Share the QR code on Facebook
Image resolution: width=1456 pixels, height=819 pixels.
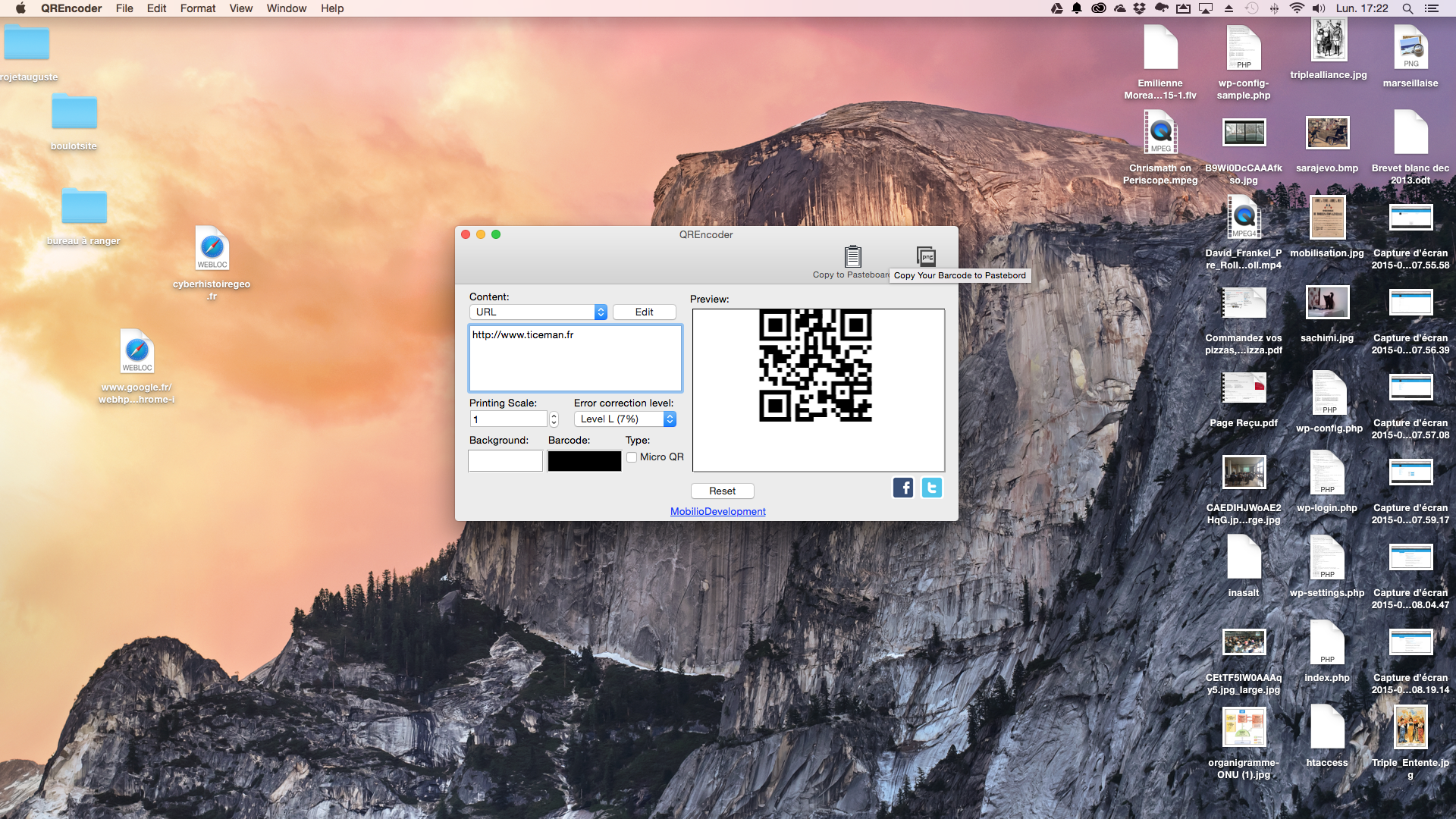(x=903, y=488)
